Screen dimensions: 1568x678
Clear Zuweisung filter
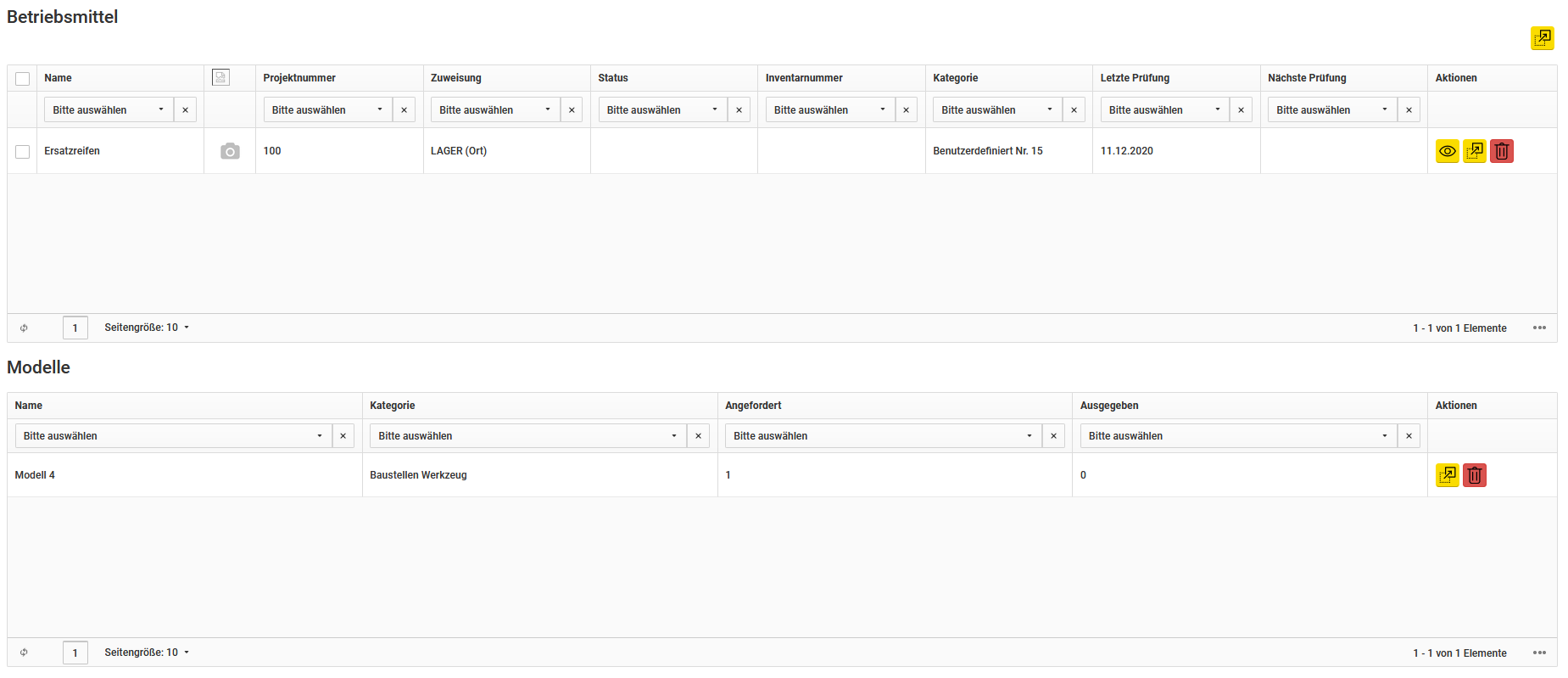[x=572, y=110]
